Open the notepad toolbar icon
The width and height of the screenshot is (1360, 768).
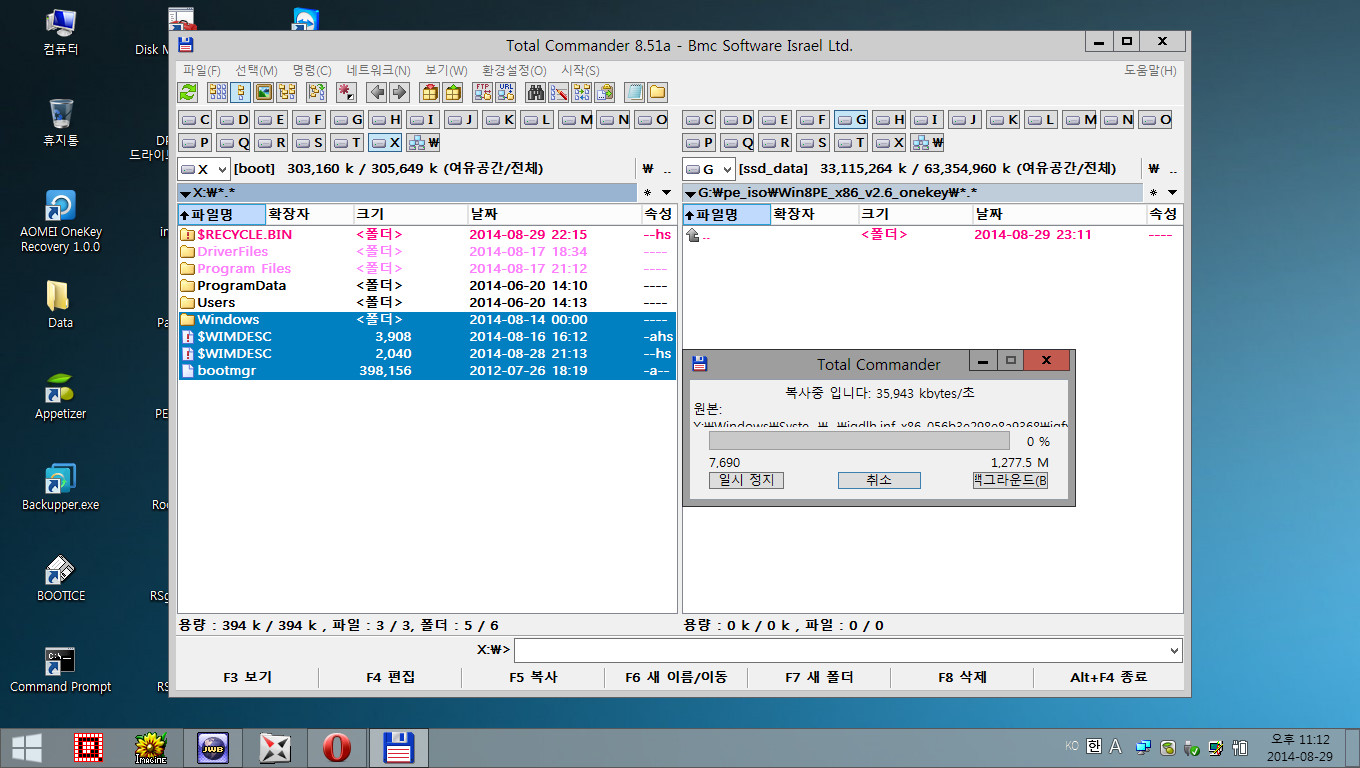[634, 93]
